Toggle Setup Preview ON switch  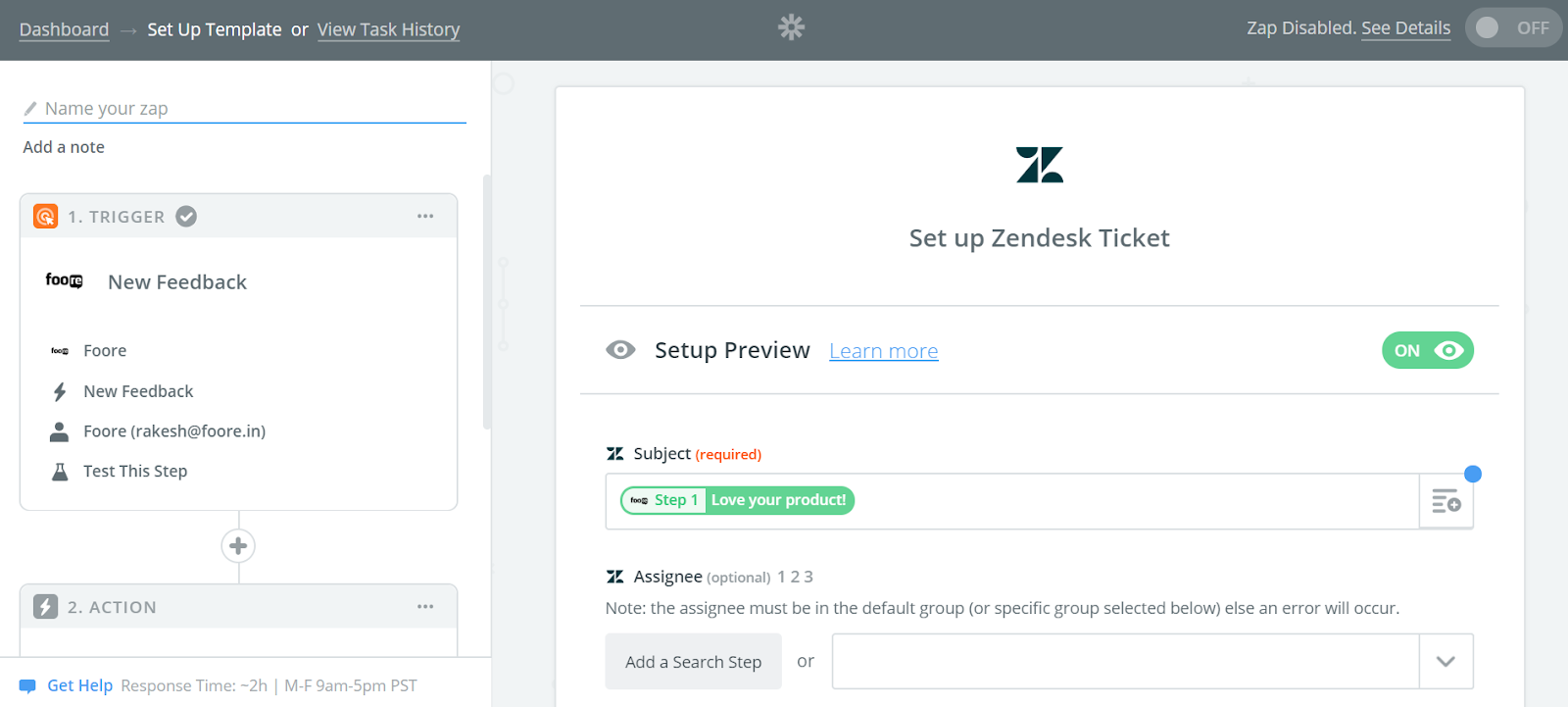[1428, 350]
